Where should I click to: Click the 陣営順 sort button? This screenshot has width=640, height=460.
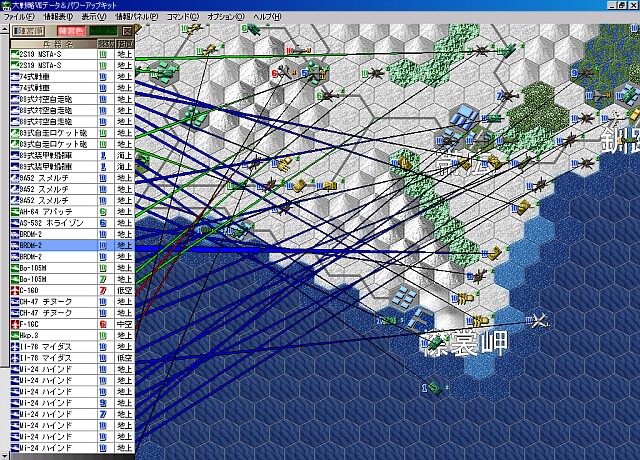coord(24,32)
